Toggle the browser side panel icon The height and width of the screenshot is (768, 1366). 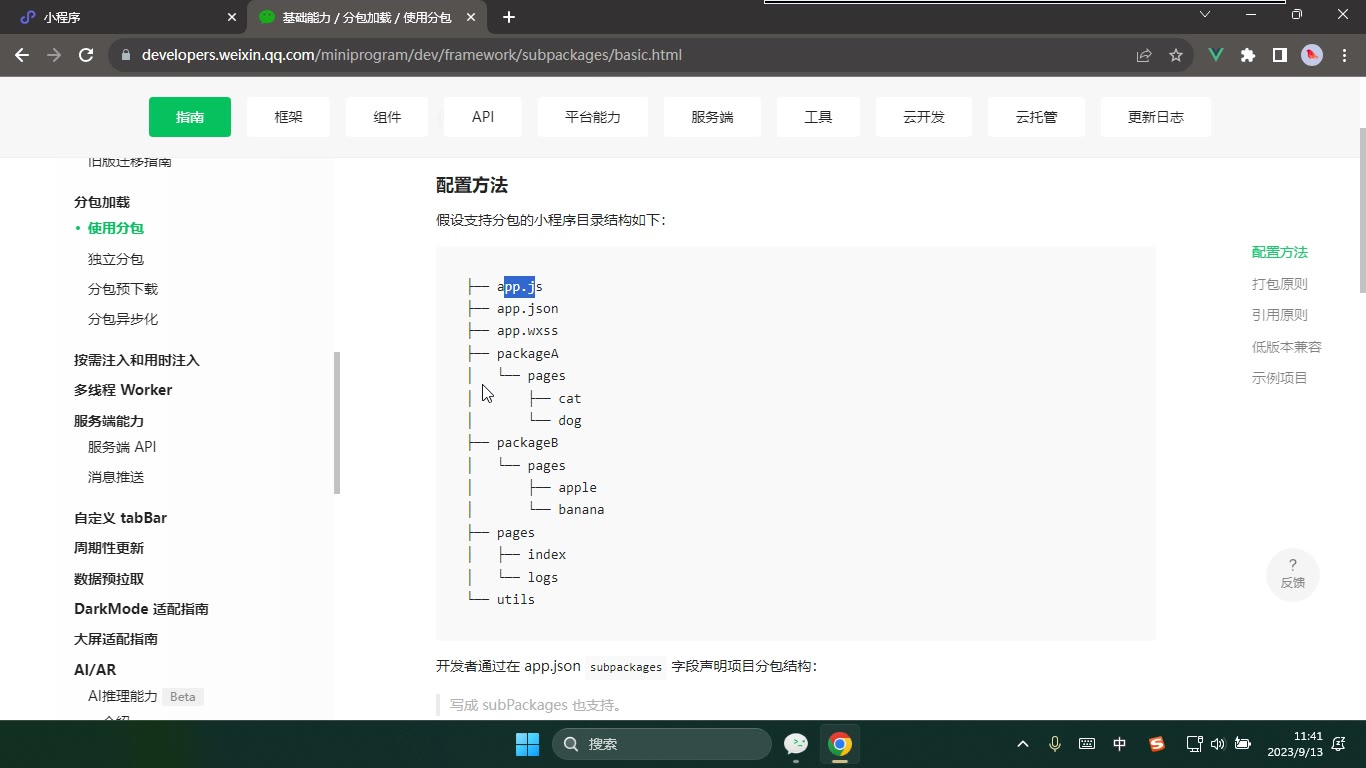point(1280,55)
